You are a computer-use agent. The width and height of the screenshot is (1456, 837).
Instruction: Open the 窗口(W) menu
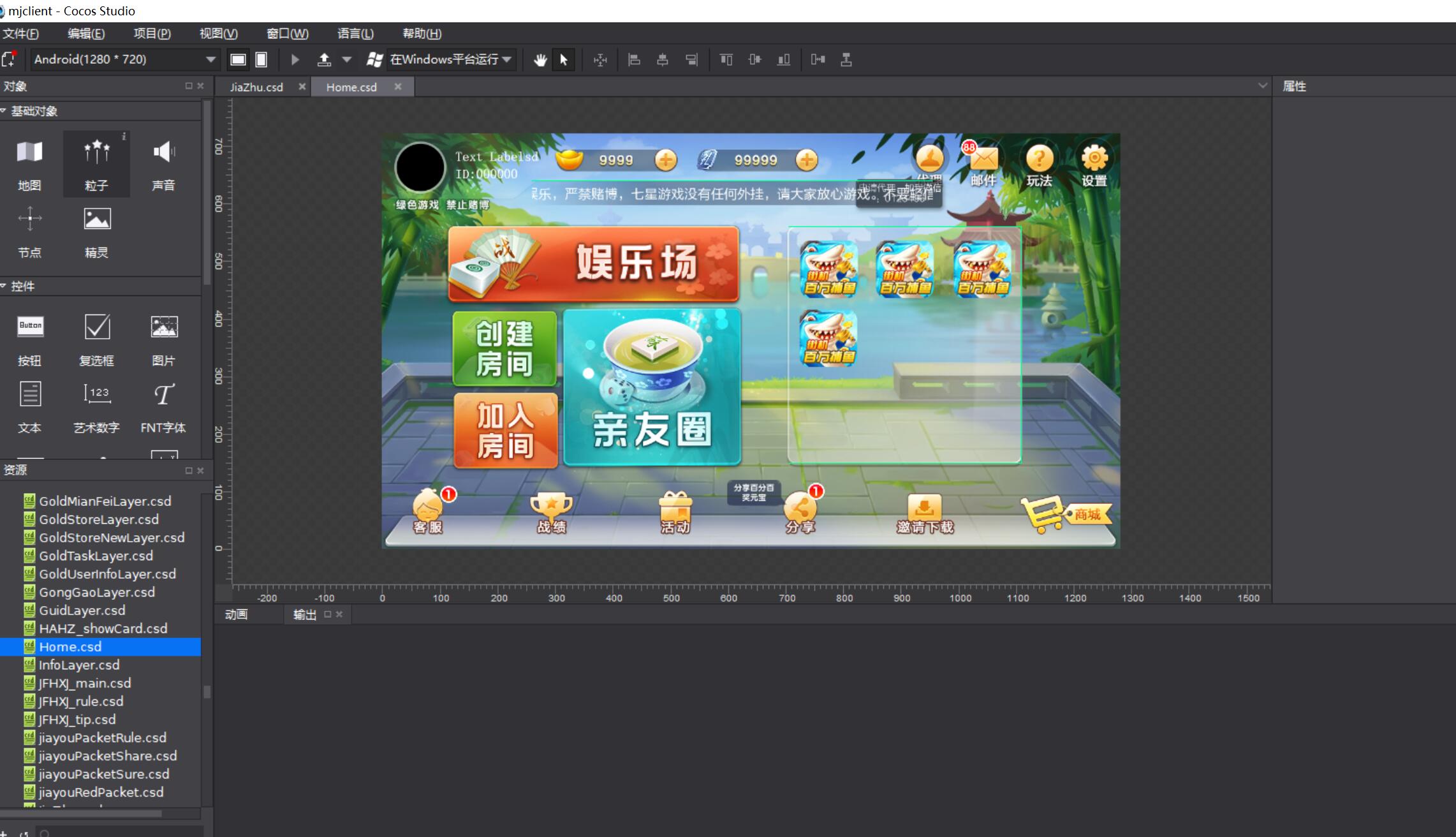pyautogui.click(x=287, y=33)
